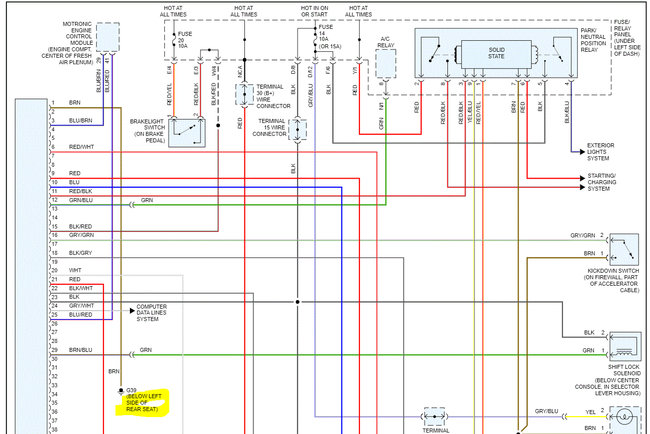Click the Fuse 20 10A fuse symbol

tap(174, 41)
